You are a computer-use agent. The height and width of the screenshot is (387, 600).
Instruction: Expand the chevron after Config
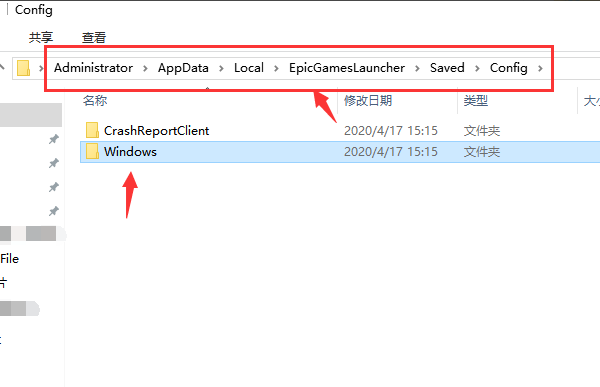[540, 69]
